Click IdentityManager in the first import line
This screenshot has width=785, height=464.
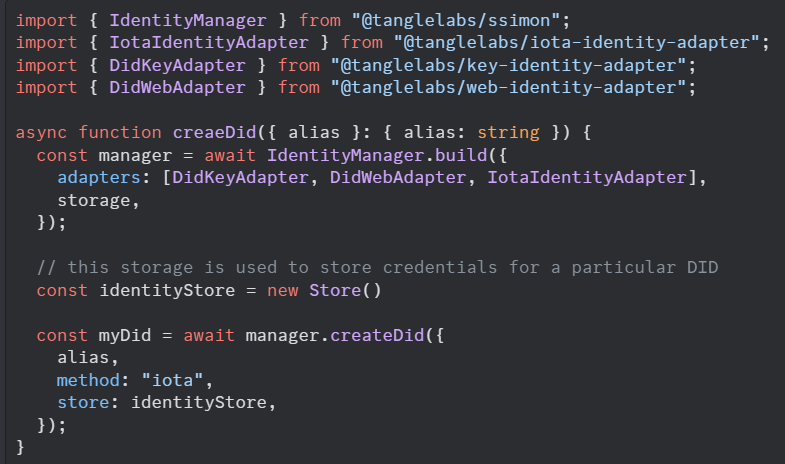pyautogui.click(x=188, y=21)
